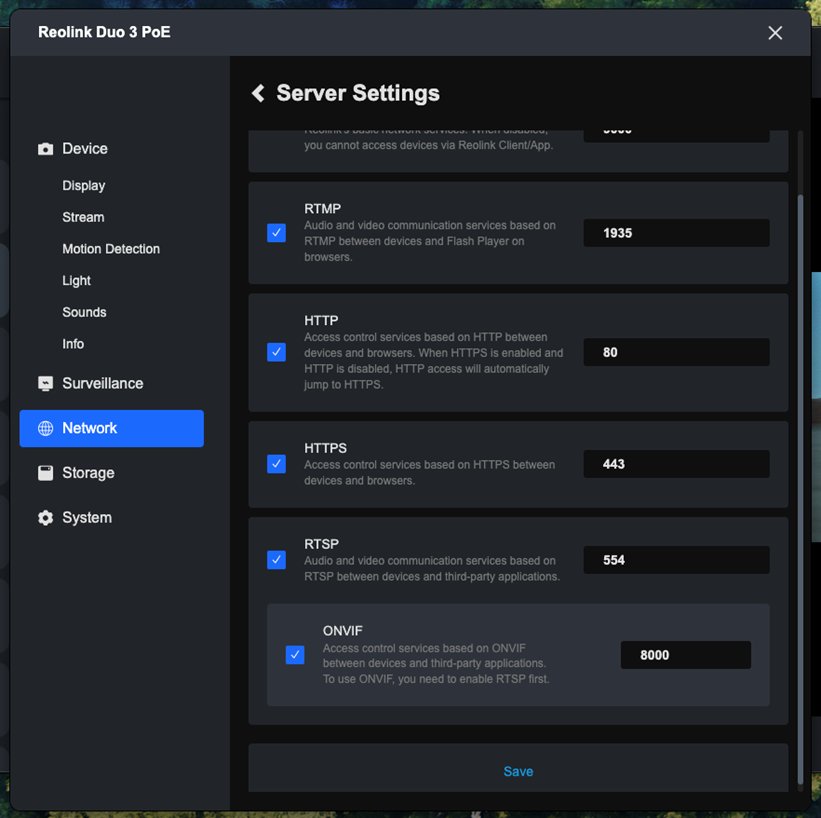This screenshot has height=818, width=821.
Task: Click the Server Settings heading
Action: tap(358, 93)
